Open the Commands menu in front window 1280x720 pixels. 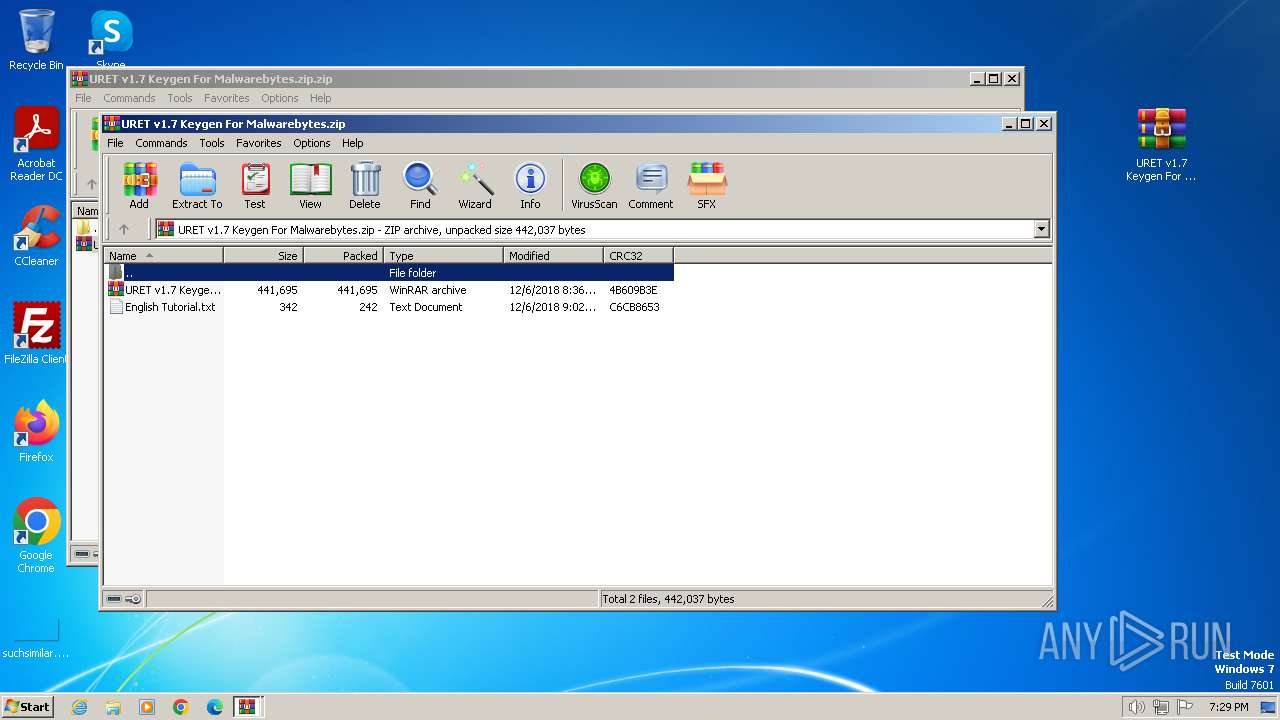click(x=161, y=143)
